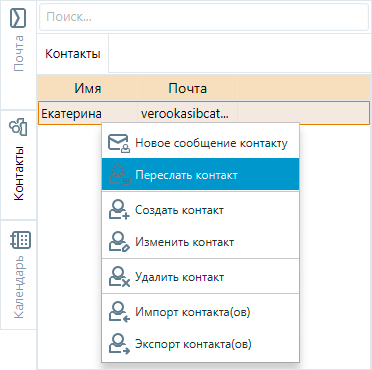Screen dimensions: 372x370
Task: Click the export contacts arrow icon
Action: (119, 344)
